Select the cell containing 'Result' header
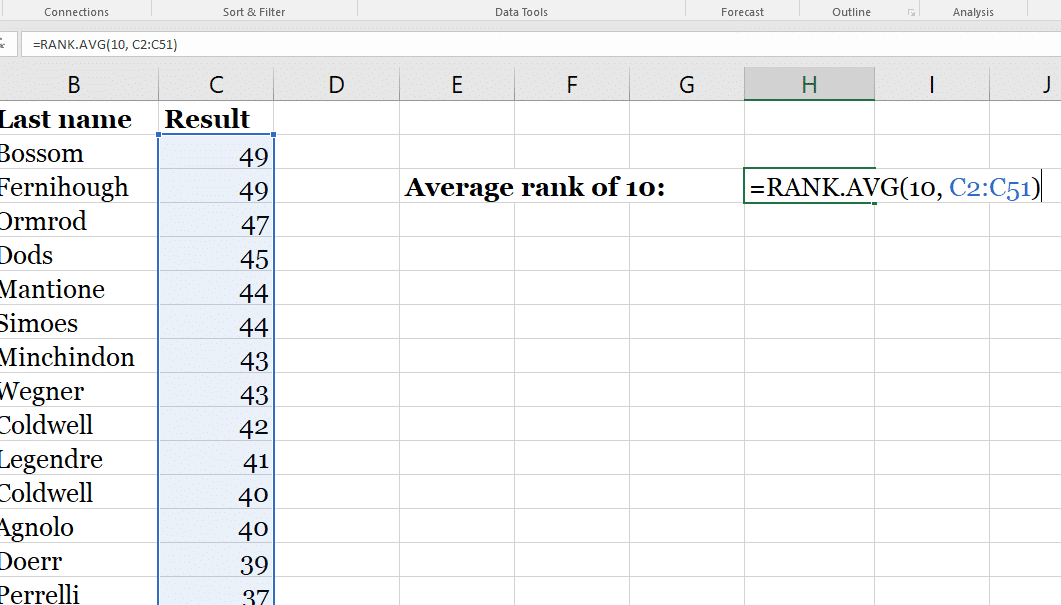This screenshot has width=1061, height=605. [215, 118]
